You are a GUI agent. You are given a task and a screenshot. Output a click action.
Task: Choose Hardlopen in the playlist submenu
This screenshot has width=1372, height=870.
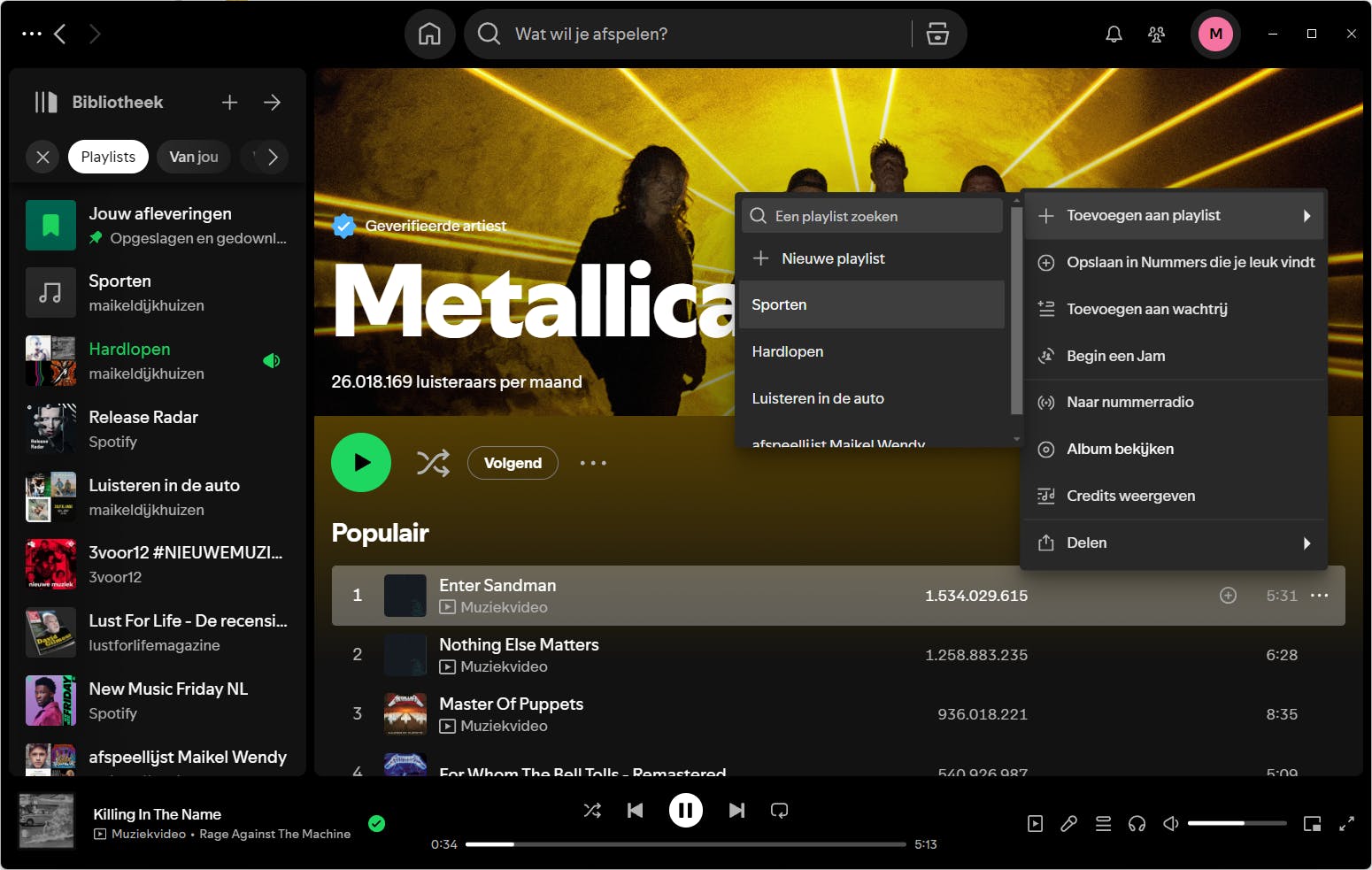point(788,351)
